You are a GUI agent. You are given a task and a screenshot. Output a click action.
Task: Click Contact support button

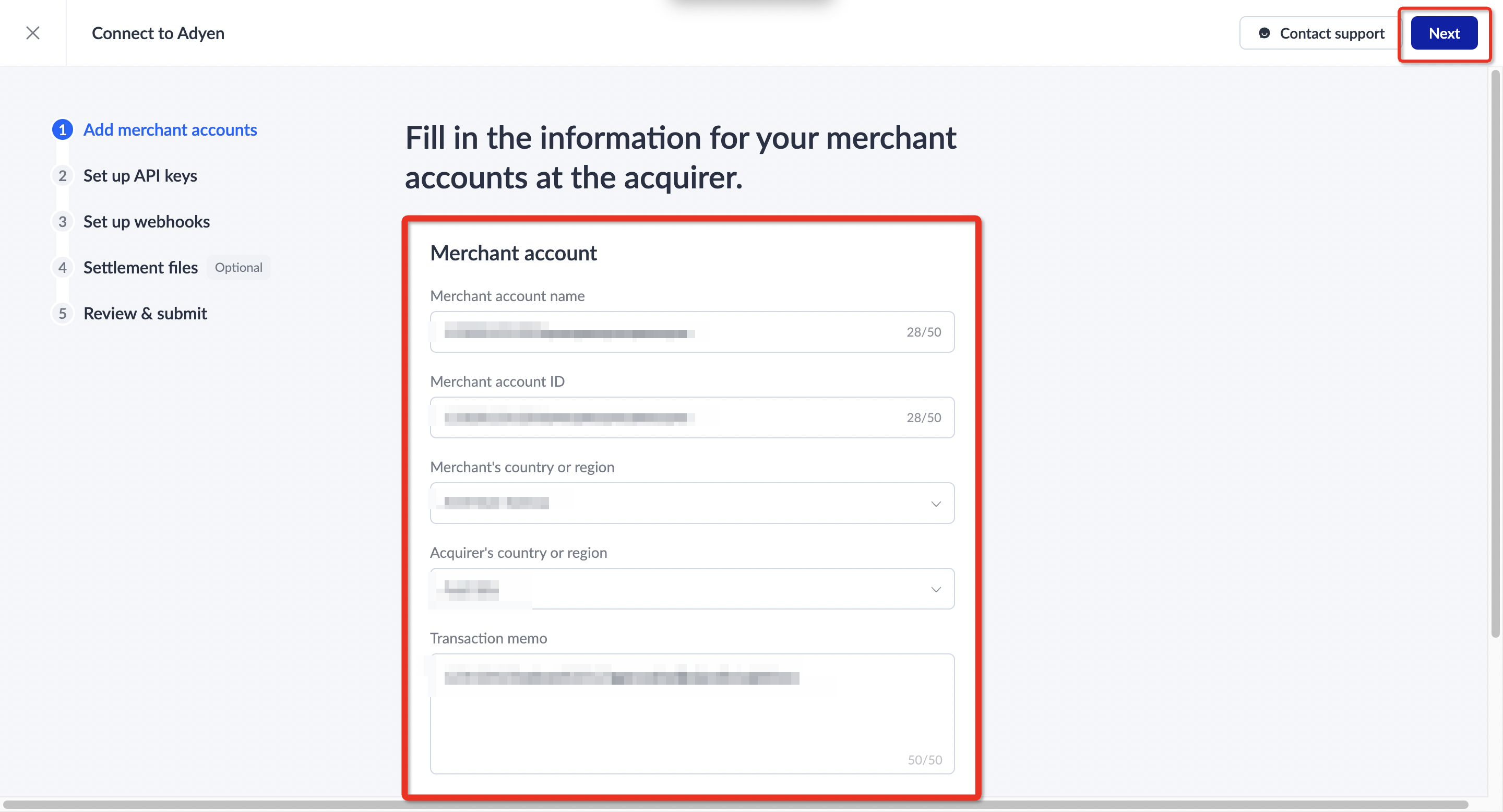(x=1320, y=33)
